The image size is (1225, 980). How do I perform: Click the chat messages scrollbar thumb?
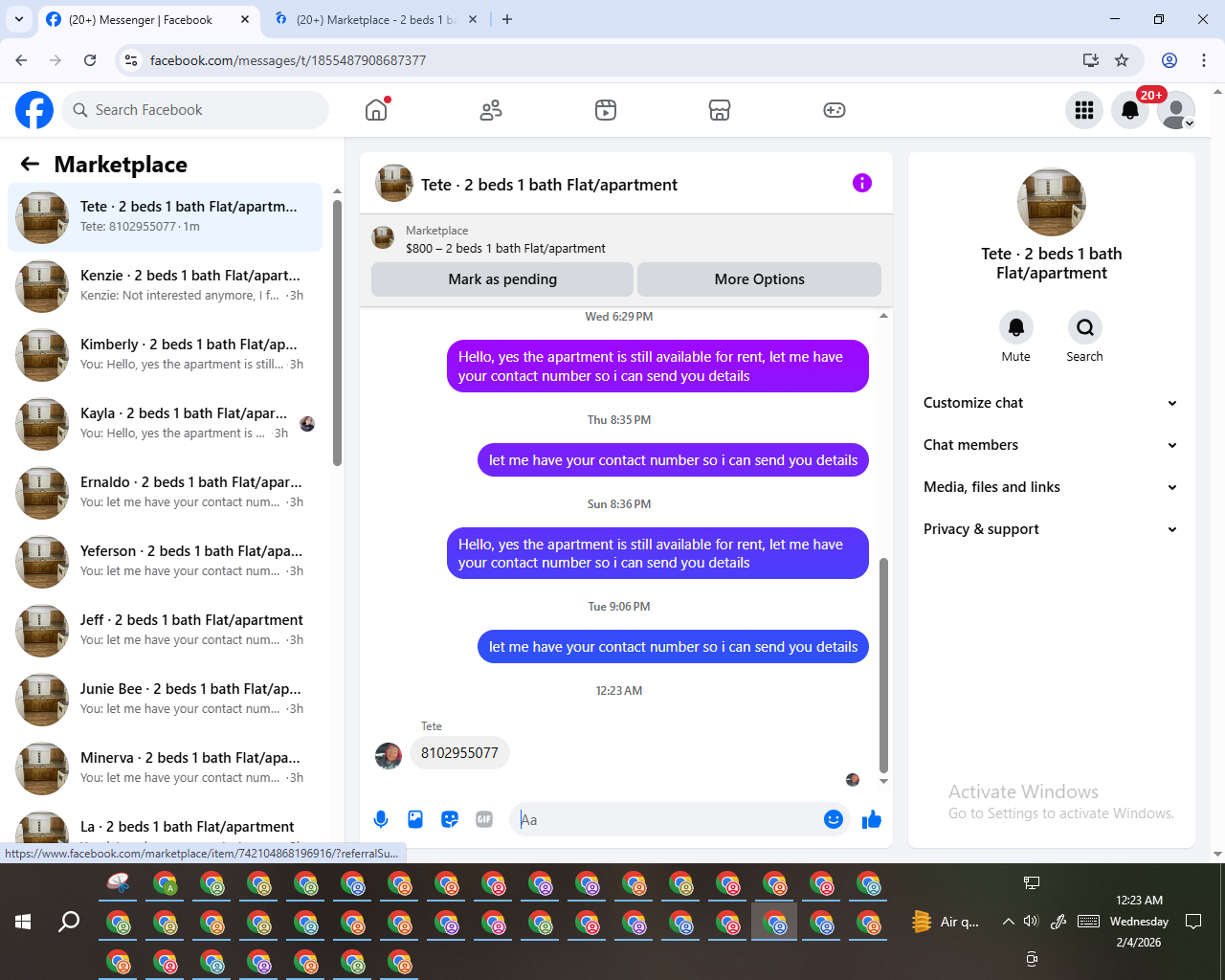pos(883,664)
